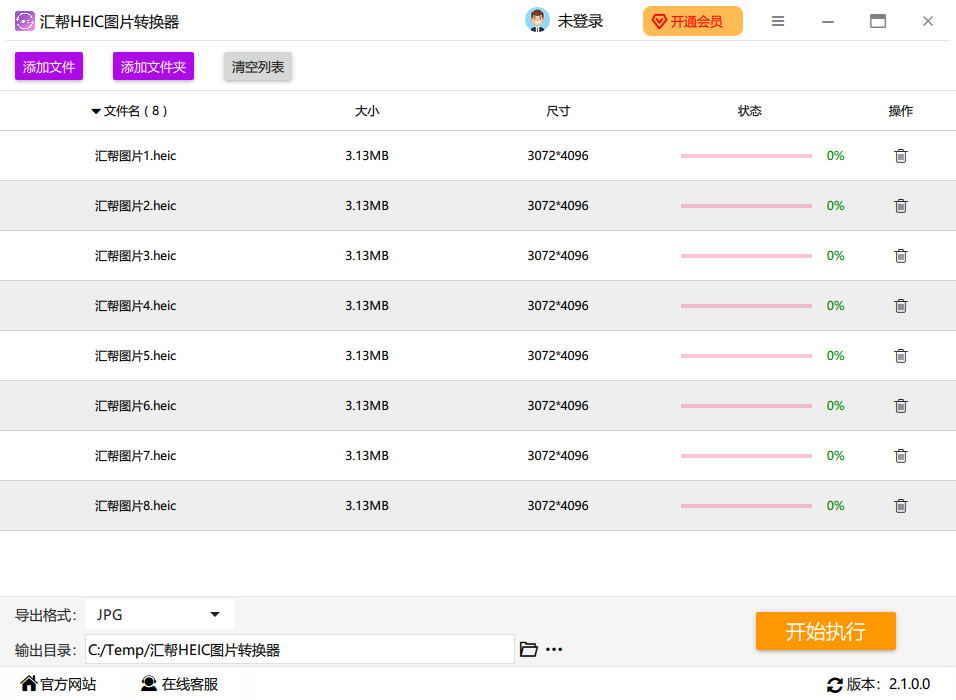The height and width of the screenshot is (700, 956).
Task: Open the output folder browse icon
Action: tap(529, 650)
